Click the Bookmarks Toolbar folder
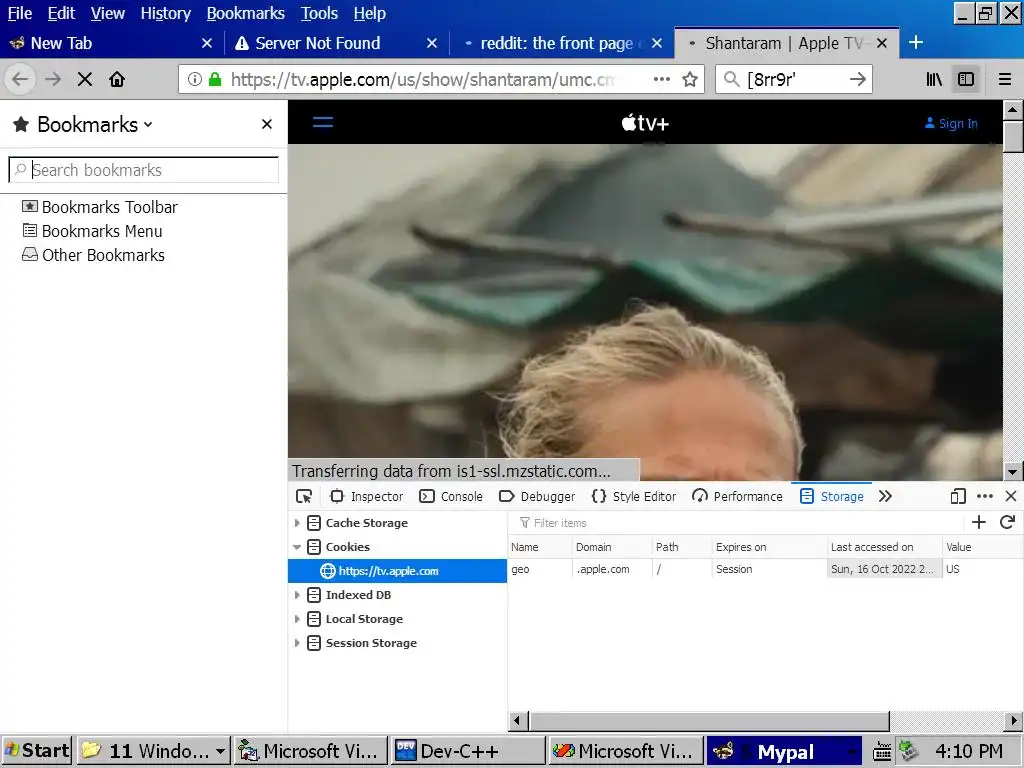Screen dimensions: 1024x768 click(x=99, y=207)
